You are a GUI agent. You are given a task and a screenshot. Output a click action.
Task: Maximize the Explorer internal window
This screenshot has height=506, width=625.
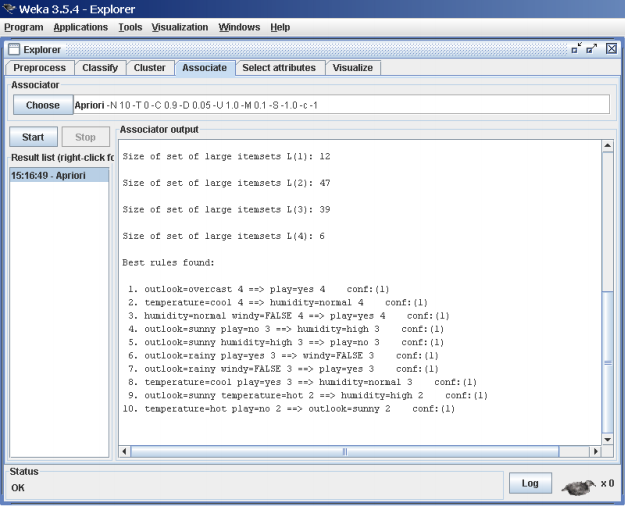tap(592, 49)
